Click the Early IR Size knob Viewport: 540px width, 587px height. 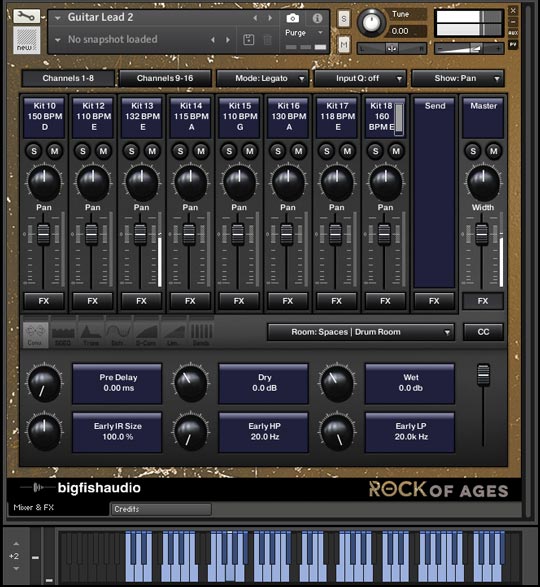[44, 432]
